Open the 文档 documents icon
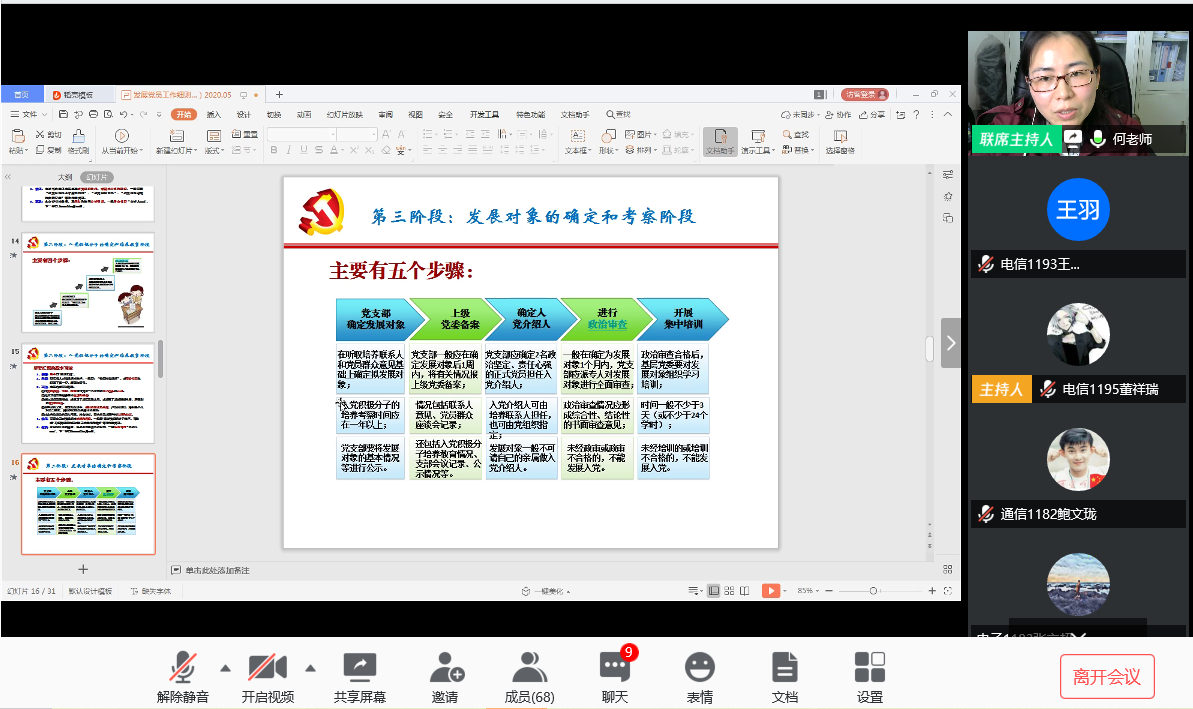The width and height of the screenshot is (1193, 709). click(x=785, y=667)
